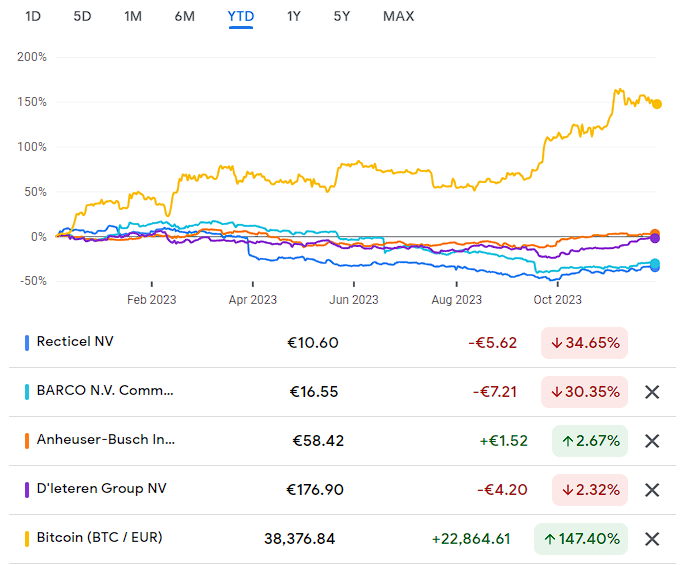Switch to the 5D time range
Viewport: 687px width, 565px height.
(82, 17)
